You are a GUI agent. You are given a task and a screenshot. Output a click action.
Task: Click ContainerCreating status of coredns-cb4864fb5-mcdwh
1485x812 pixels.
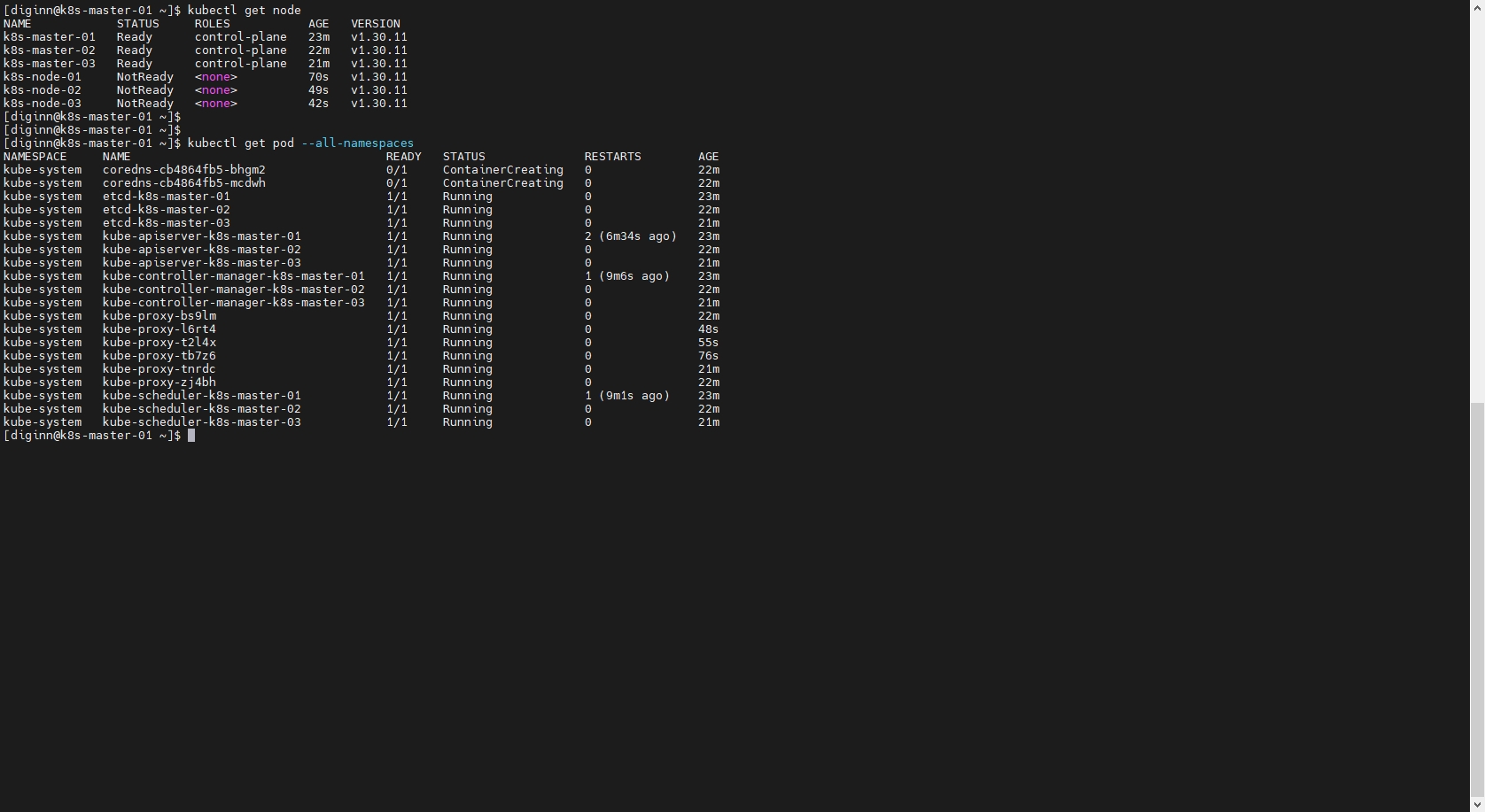[502, 183]
